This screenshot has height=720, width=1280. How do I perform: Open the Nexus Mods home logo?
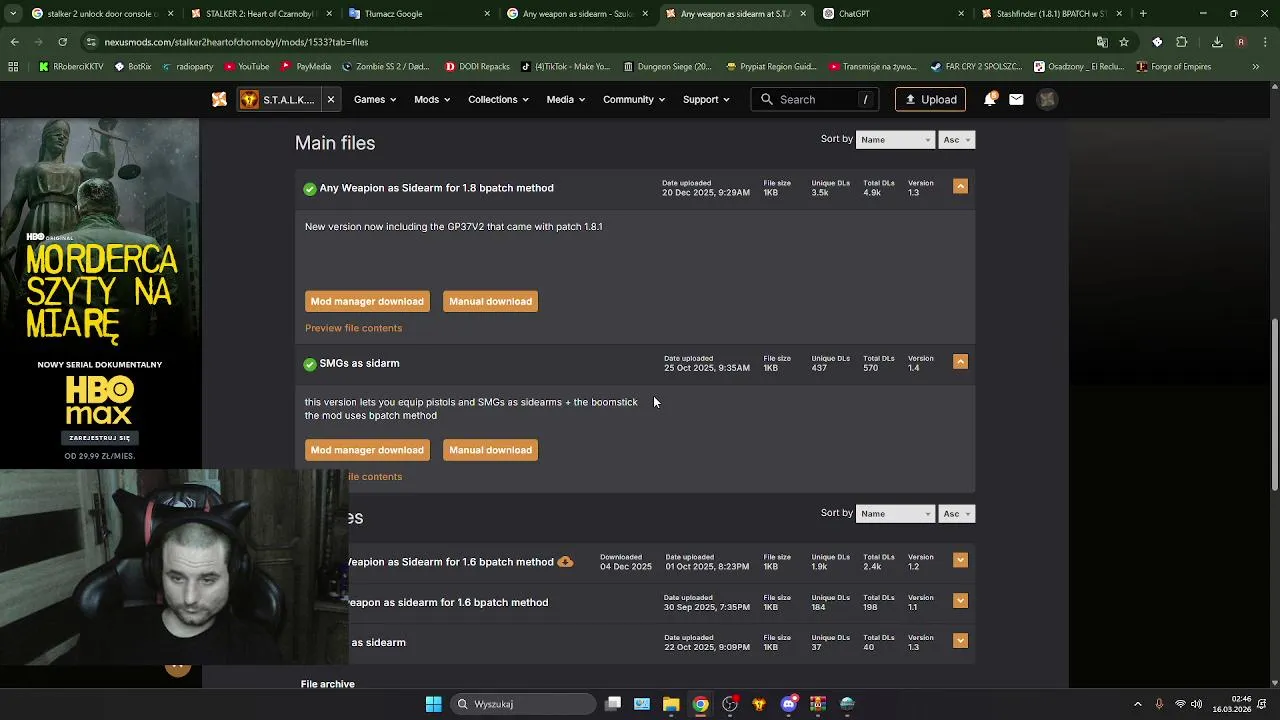(219, 99)
